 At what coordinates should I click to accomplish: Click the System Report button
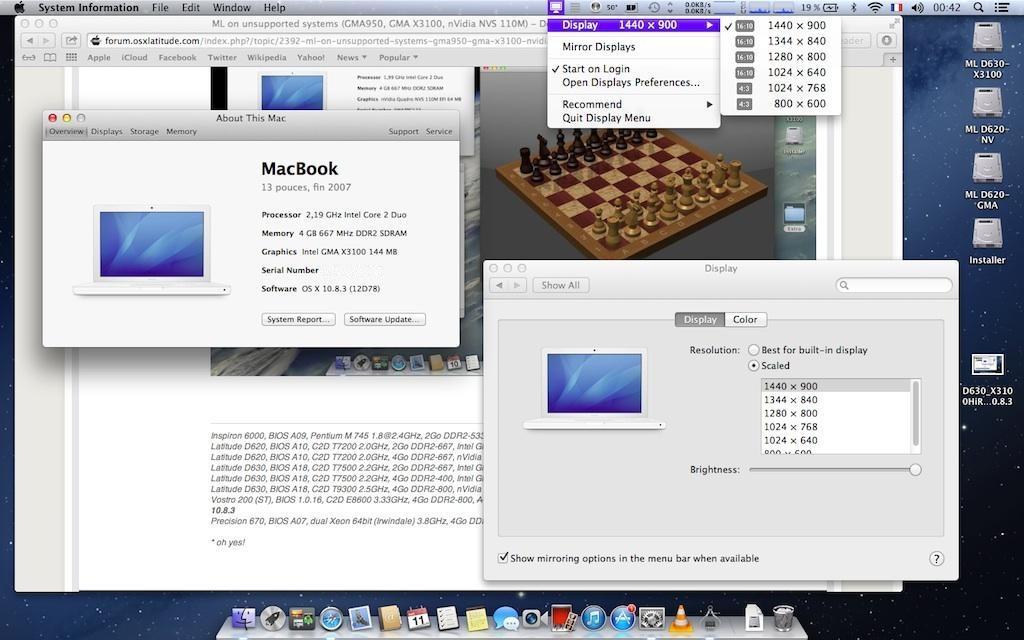(298, 319)
